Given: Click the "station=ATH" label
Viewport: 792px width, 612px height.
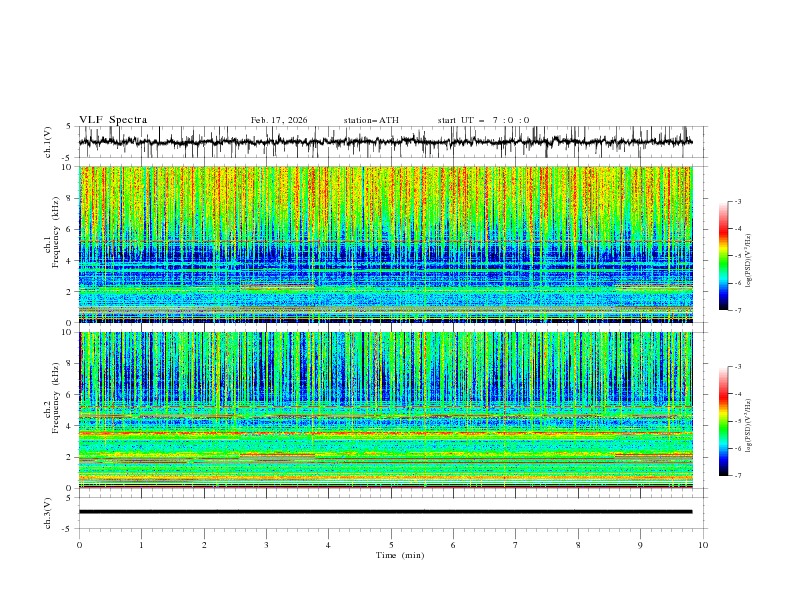Looking at the screenshot, I should (371, 120).
